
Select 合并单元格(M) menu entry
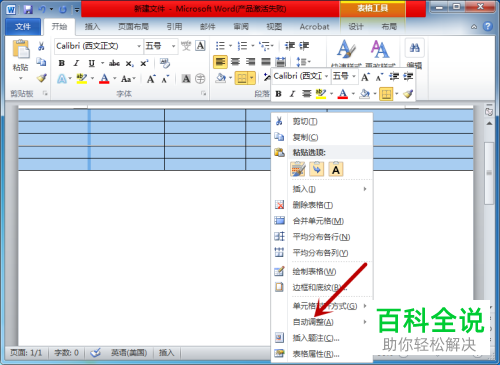pos(322,221)
